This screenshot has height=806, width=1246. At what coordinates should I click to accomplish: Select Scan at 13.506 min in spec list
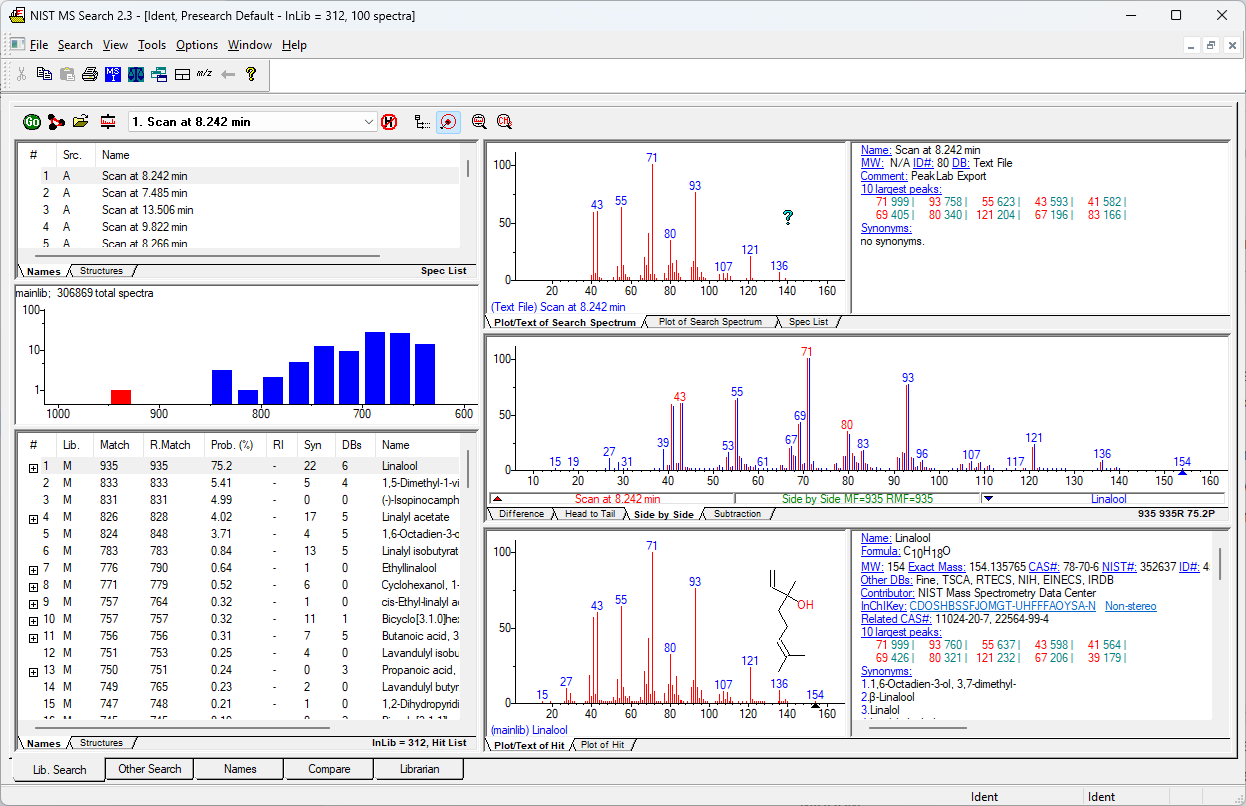pyautogui.click(x=147, y=210)
